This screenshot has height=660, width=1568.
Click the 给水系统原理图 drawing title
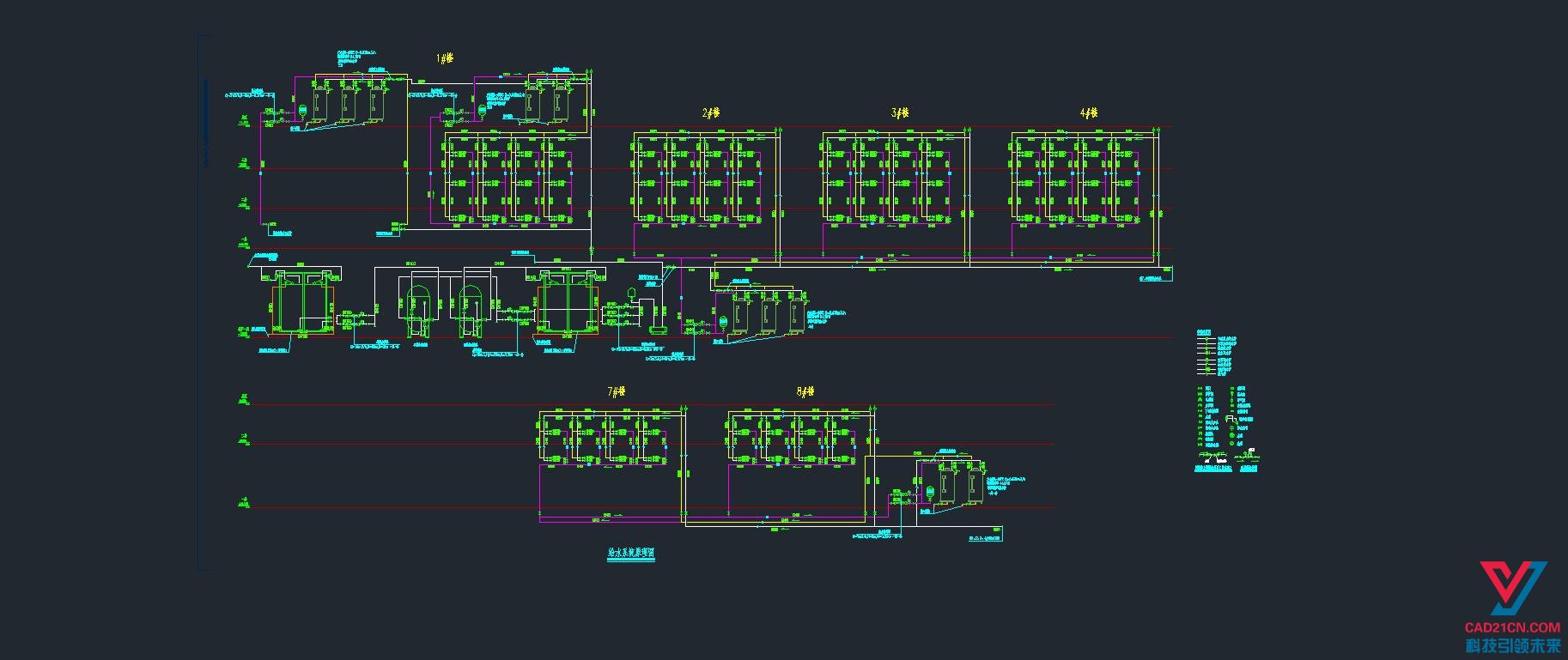[626, 554]
